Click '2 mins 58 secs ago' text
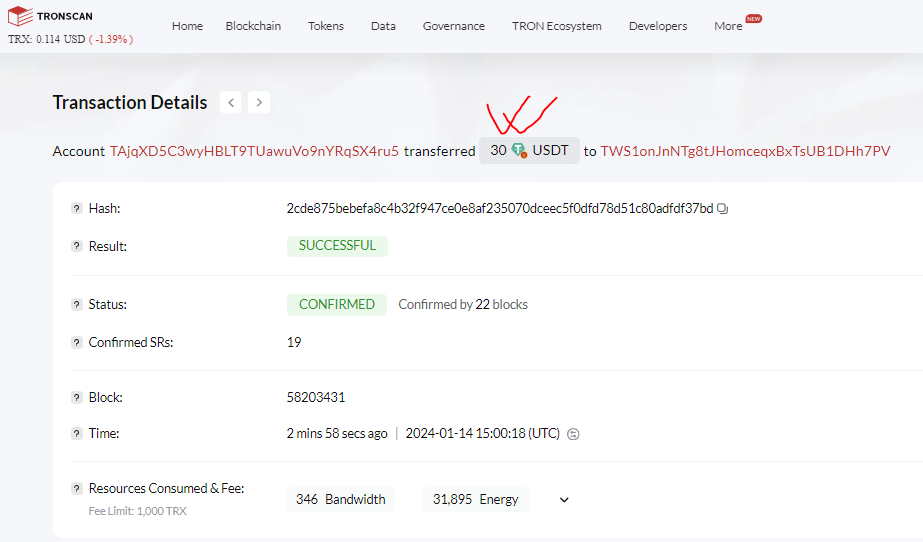This screenshot has height=542, width=923. point(337,434)
